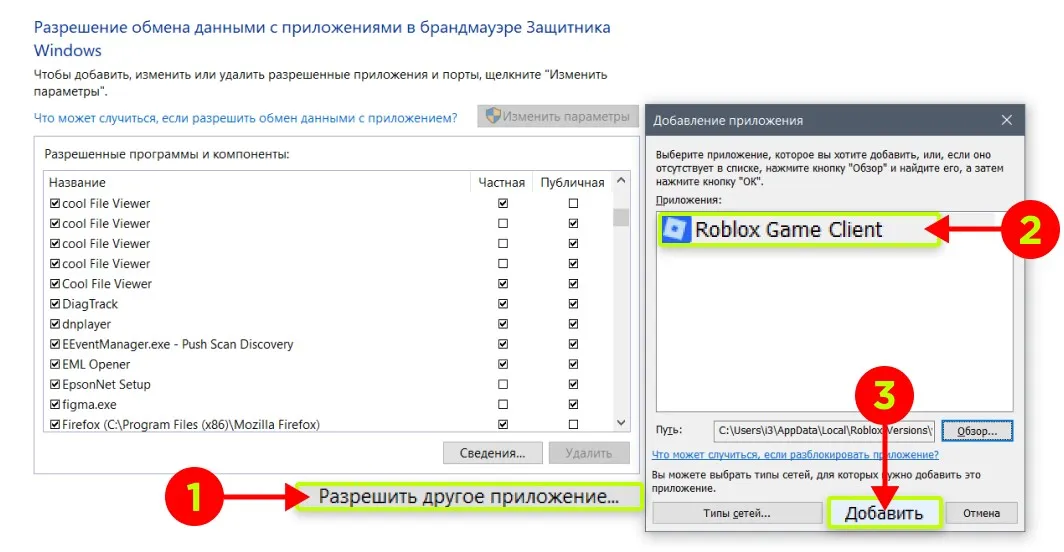
Task: Select the dnplayer row label
Action: click(x=87, y=324)
